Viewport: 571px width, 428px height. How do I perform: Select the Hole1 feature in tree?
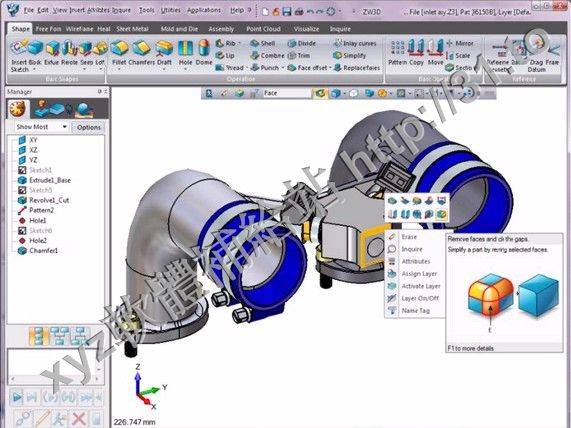(32, 220)
